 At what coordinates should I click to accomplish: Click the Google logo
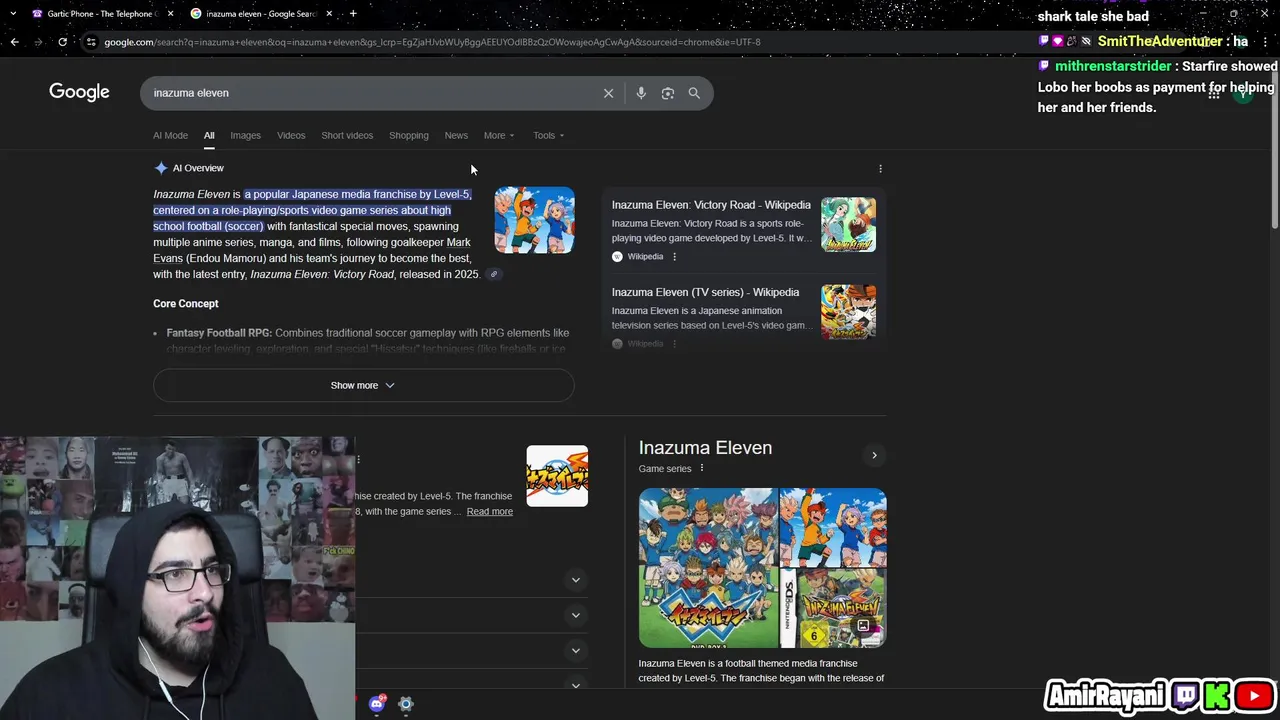coord(79,92)
